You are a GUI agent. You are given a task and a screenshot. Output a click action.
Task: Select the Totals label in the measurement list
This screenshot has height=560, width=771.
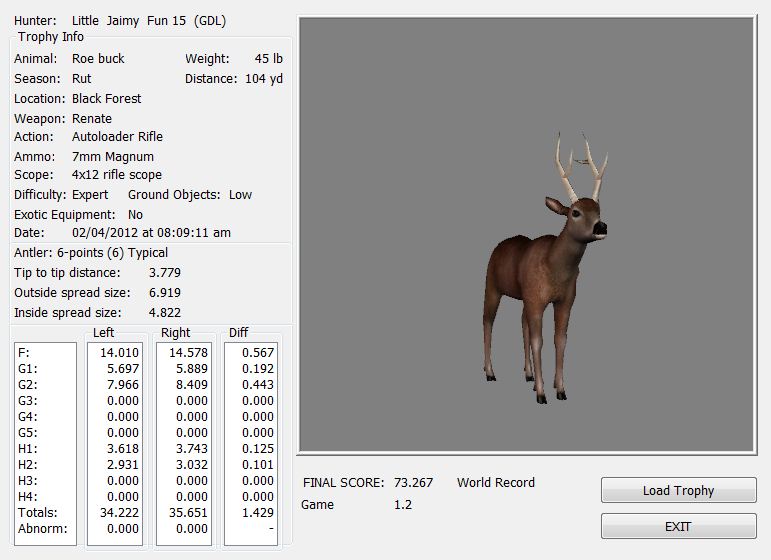35,513
